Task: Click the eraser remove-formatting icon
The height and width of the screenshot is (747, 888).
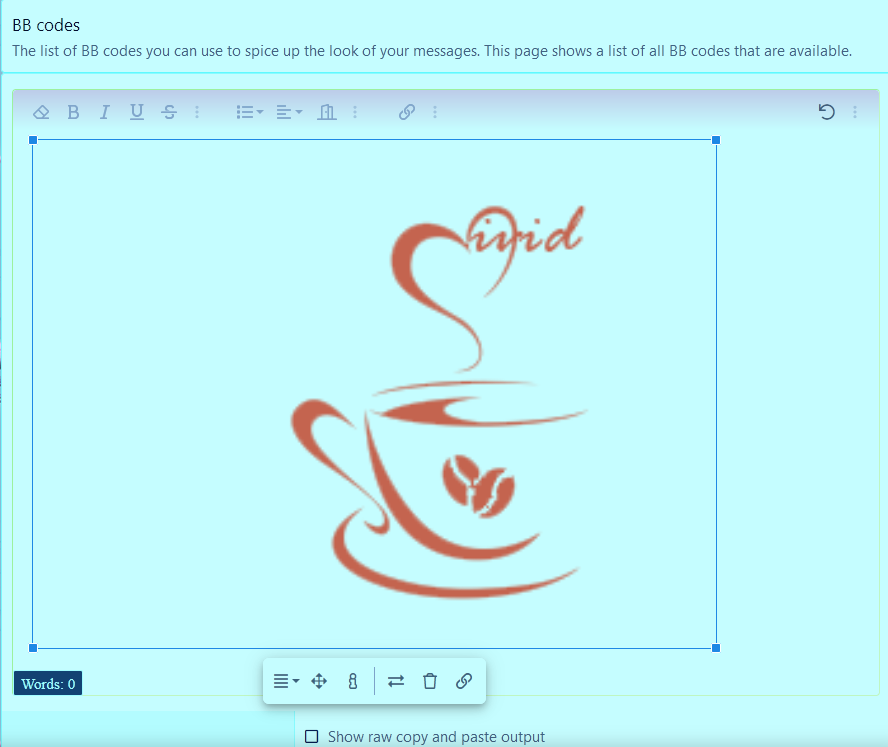Action: [x=41, y=112]
